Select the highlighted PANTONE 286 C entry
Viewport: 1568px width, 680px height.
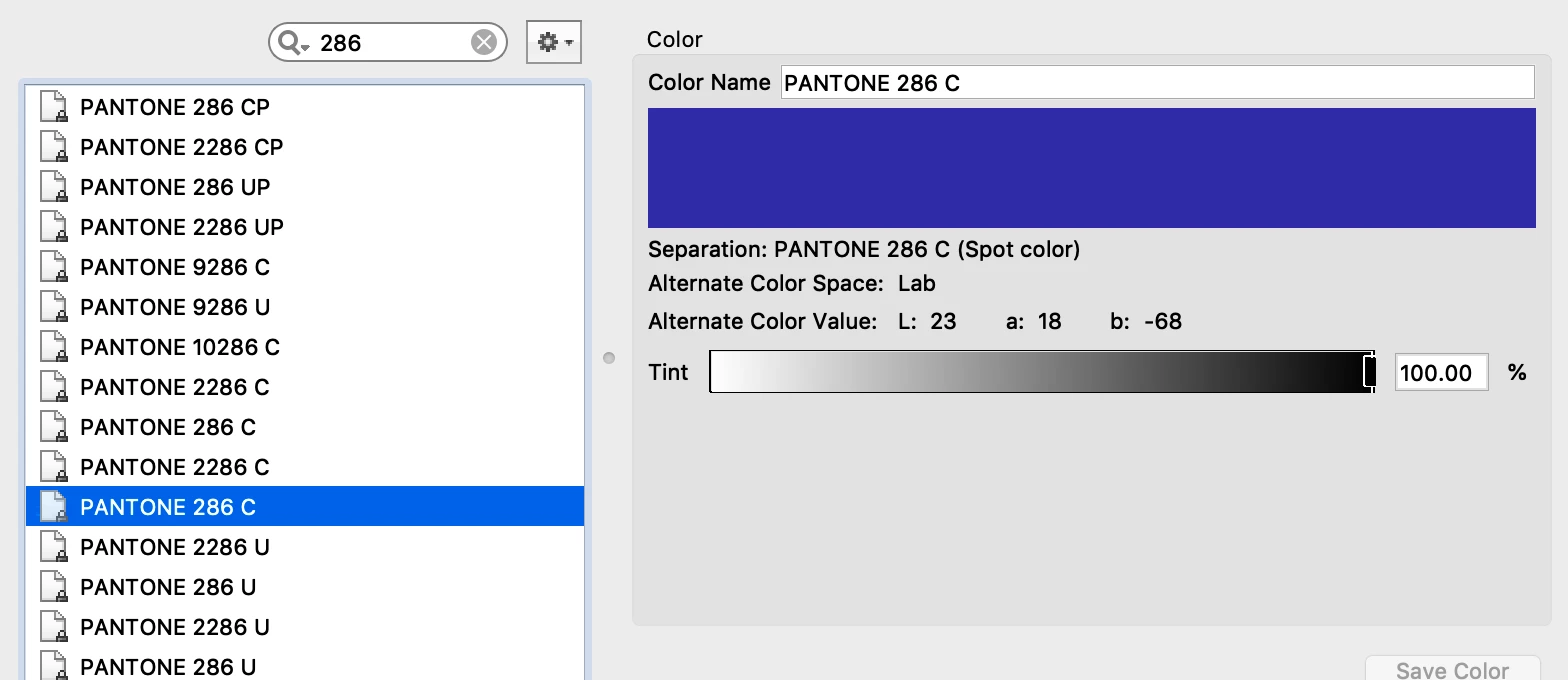click(x=305, y=507)
